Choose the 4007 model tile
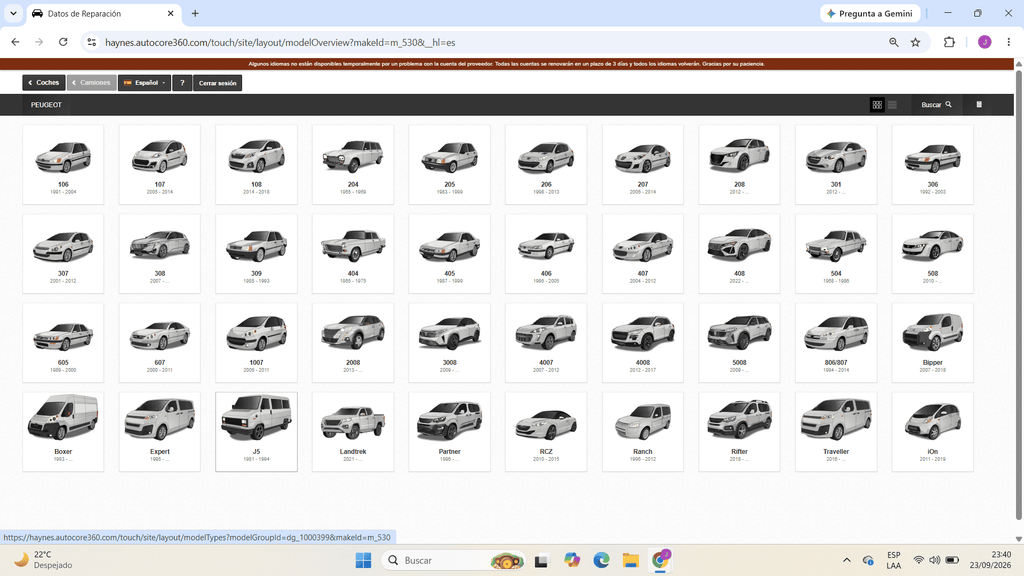The image size is (1024, 576). [x=546, y=343]
